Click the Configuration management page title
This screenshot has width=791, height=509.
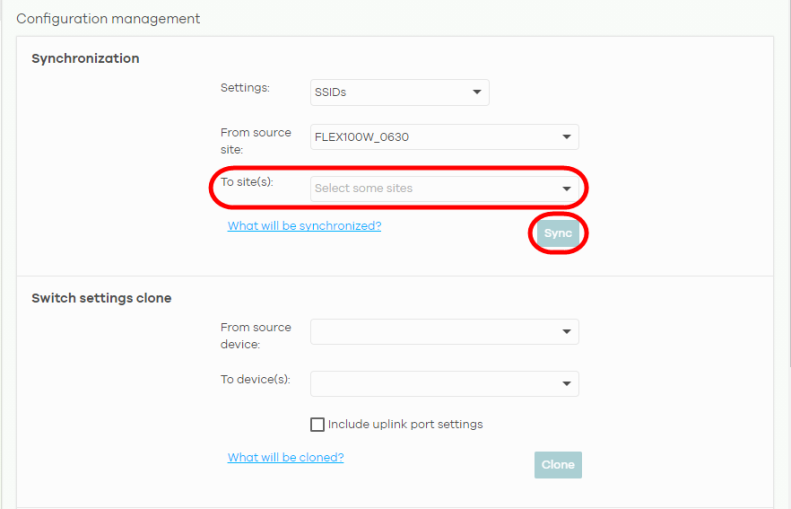(x=108, y=19)
